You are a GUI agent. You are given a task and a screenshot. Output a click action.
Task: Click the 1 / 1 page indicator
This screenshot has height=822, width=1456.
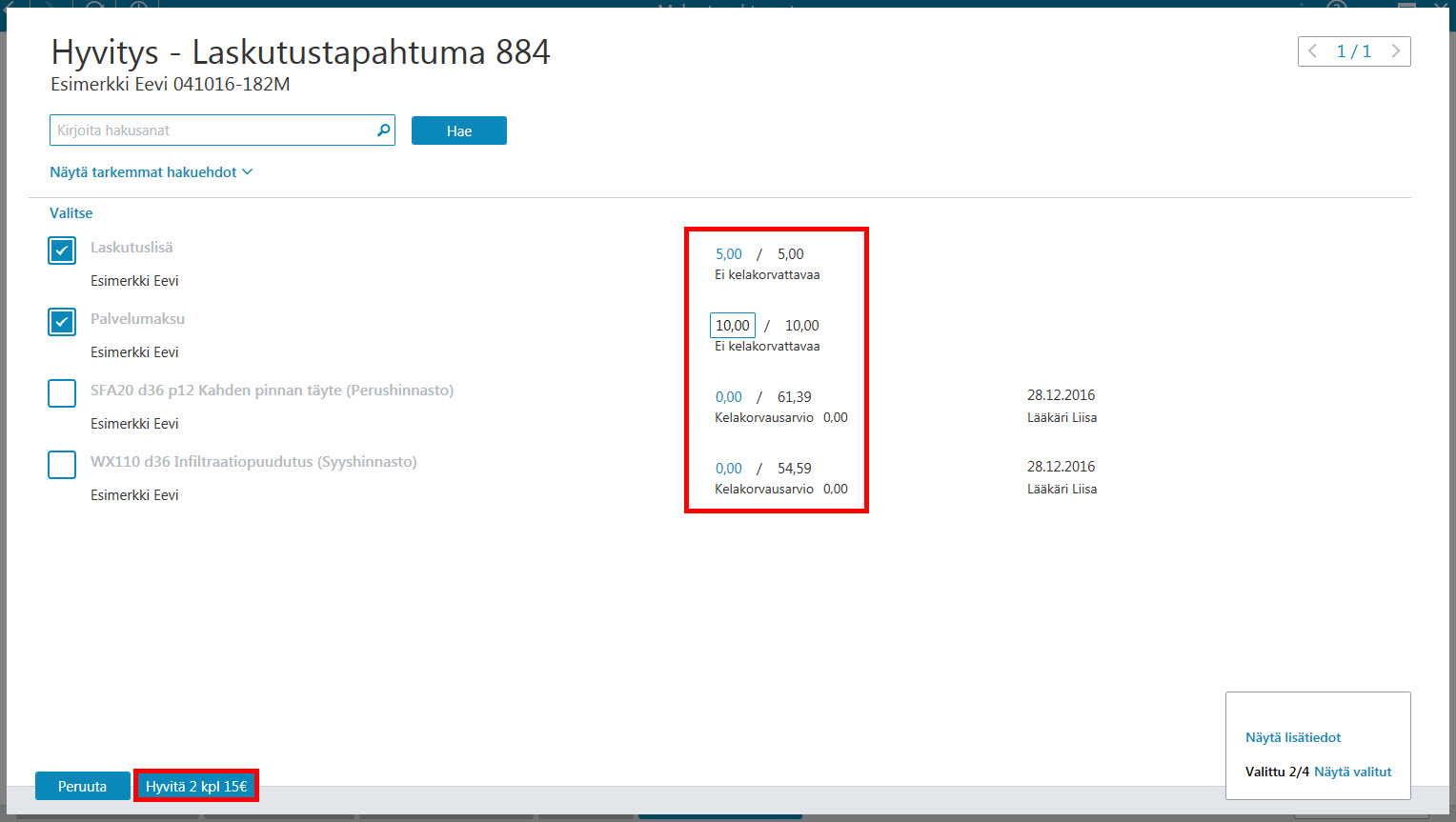click(x=1354, y=51)
